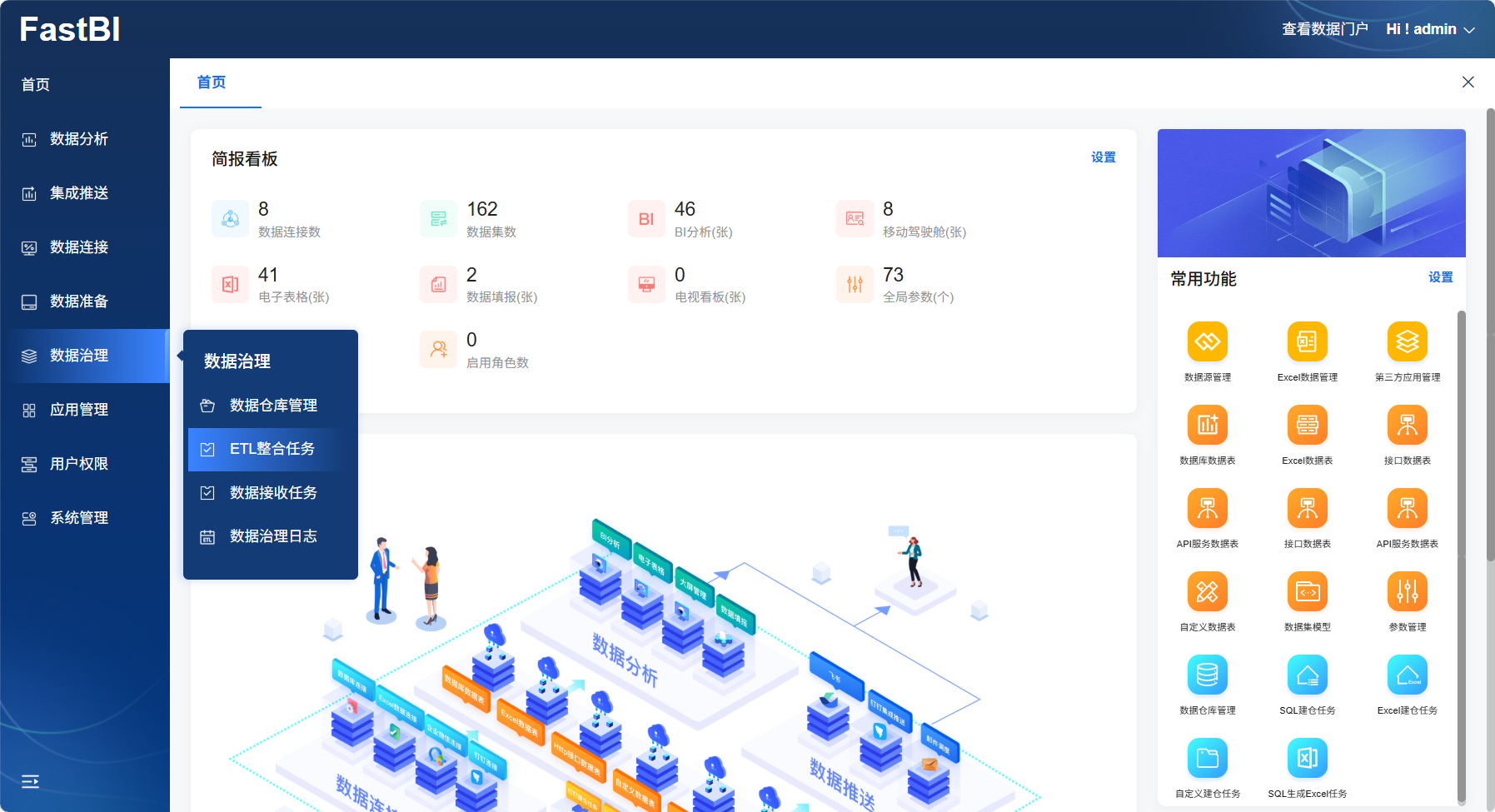Image resolution: width=1495 pixels, height=812 pixels.
Task: Open the 数据库数据表 icon
Action: pyautogui.click(x=1207, y=425)
